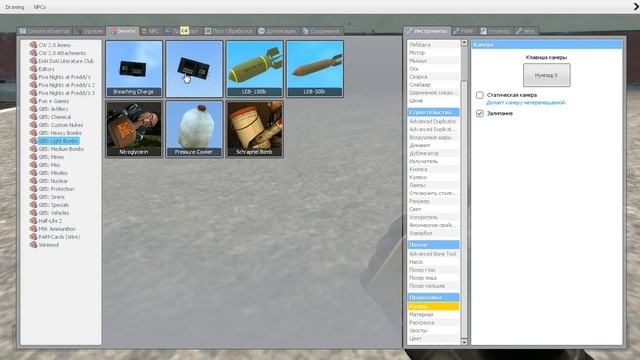The height and width of the screenshot is (360, 640).
Task: Collapse the Прорисовка tool section header
Action: (x=433, y=298)
